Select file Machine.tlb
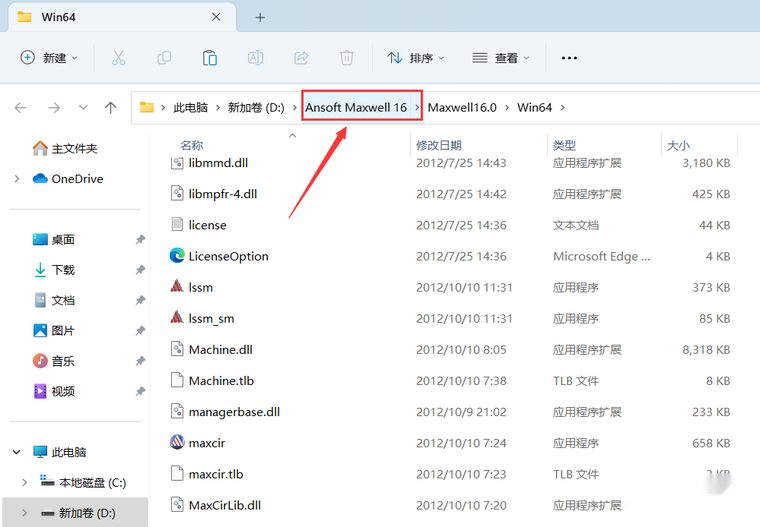 pyautogui.click(x=221, y=381)
